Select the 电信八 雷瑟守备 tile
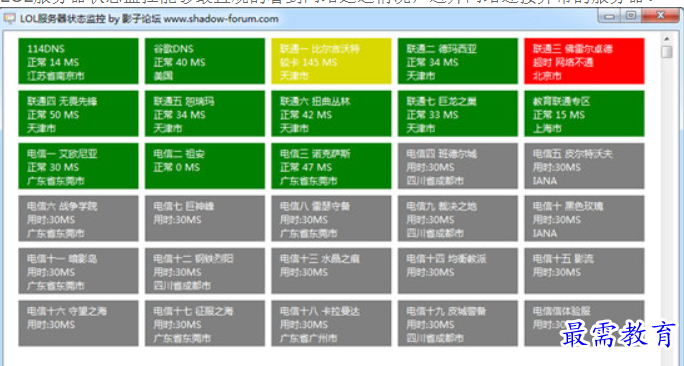Image resolution: width=684 pixels, height=366 pixels. coord(332,218)
